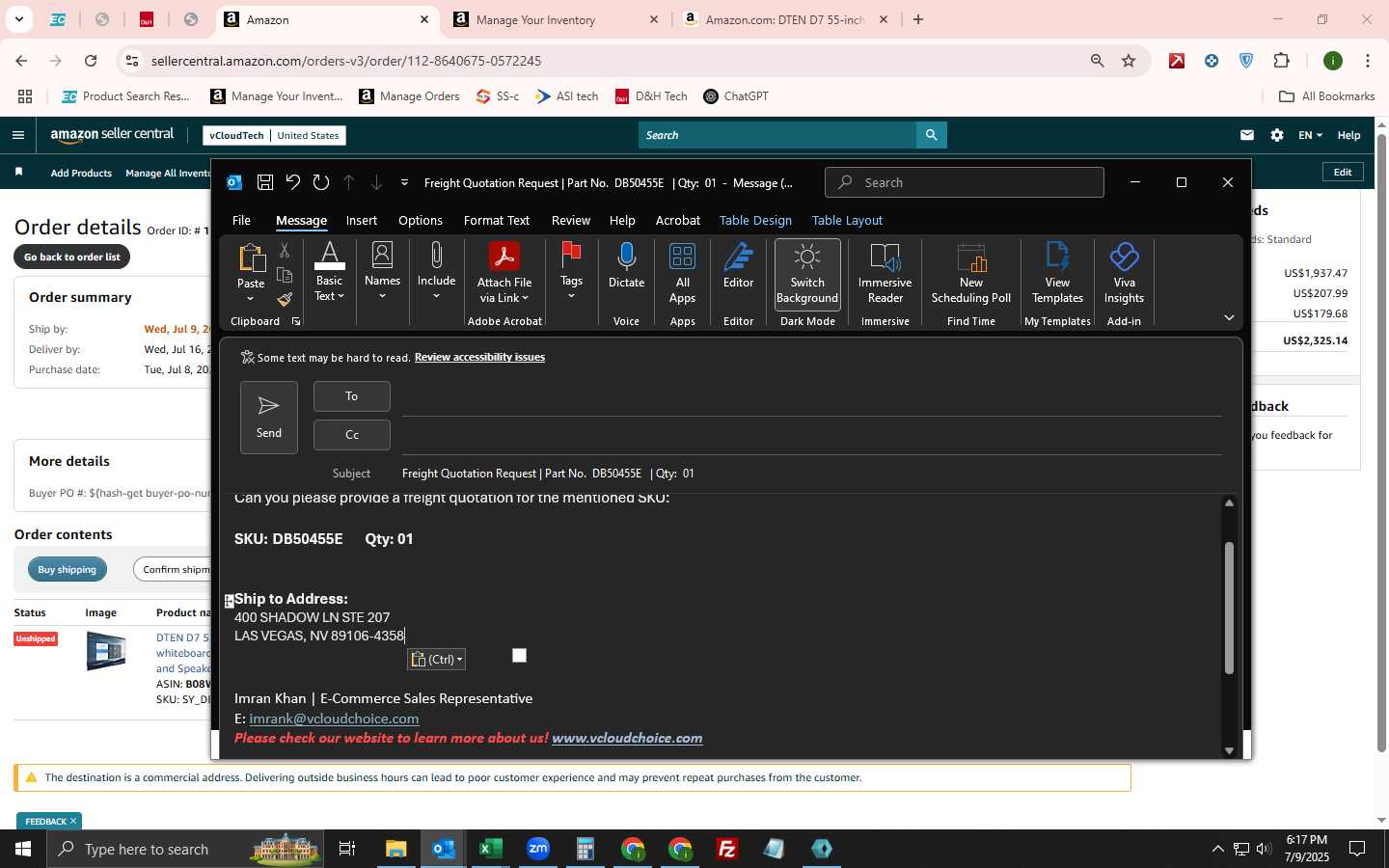This screenshot has height=868, width=1389.
Task: Open Paste Options (Ctrl) popup
Action: pyautogui.click(x=437, y=659)
